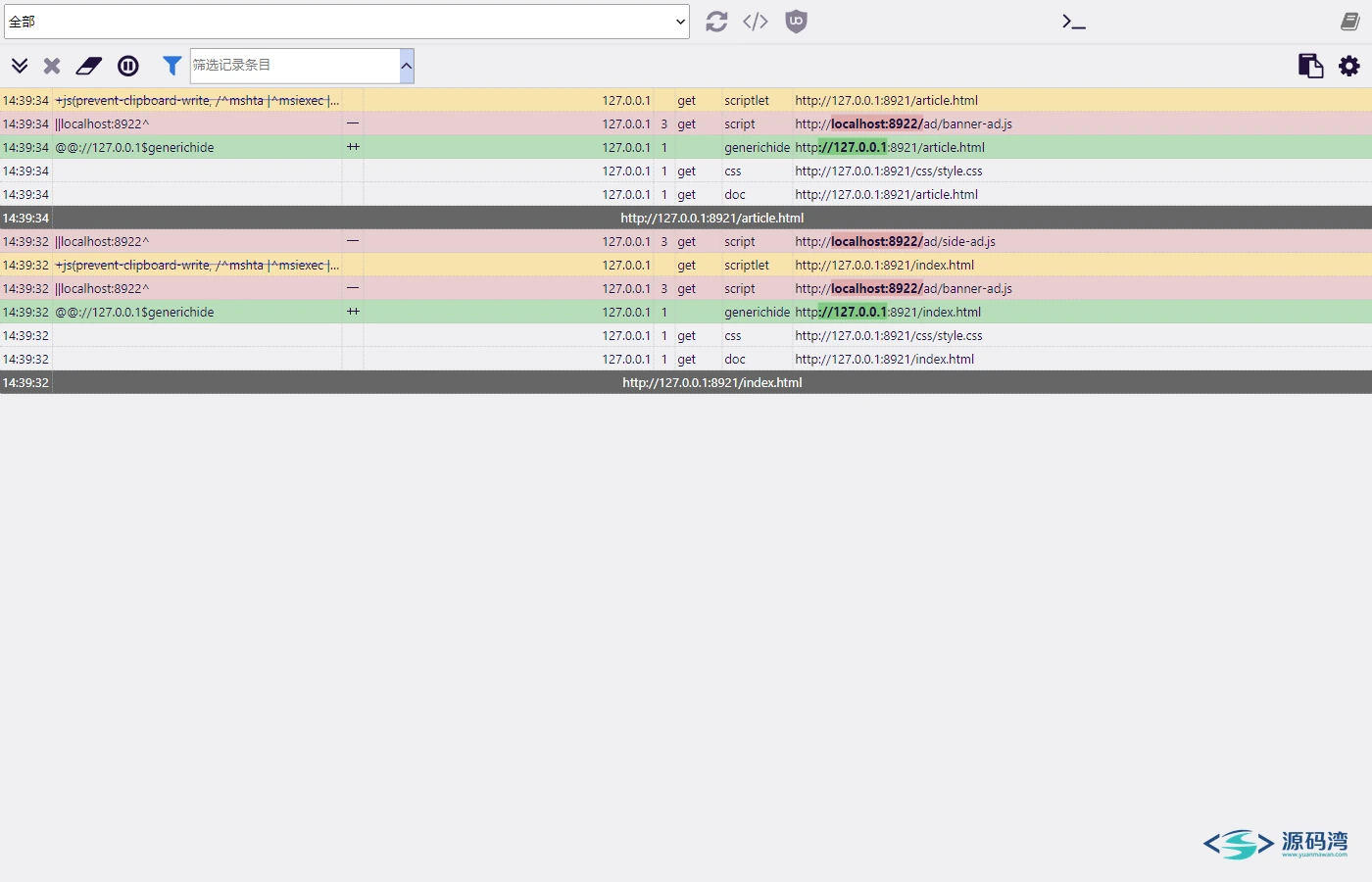
Task: Open the uBlock shield popup panel
Action: (797, 22)
